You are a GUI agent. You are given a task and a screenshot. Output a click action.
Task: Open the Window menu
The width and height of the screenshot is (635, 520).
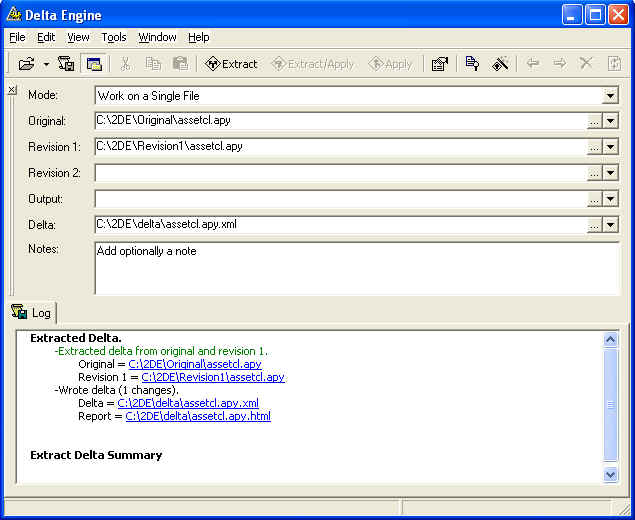click(157, 37)
